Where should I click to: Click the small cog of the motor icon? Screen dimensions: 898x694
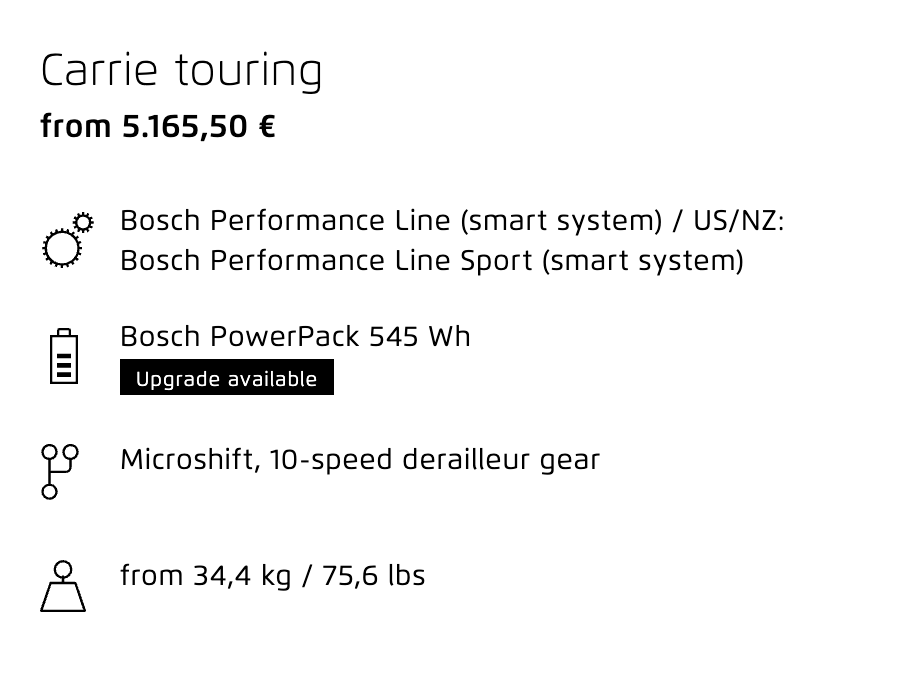click(x=84, y=222)
